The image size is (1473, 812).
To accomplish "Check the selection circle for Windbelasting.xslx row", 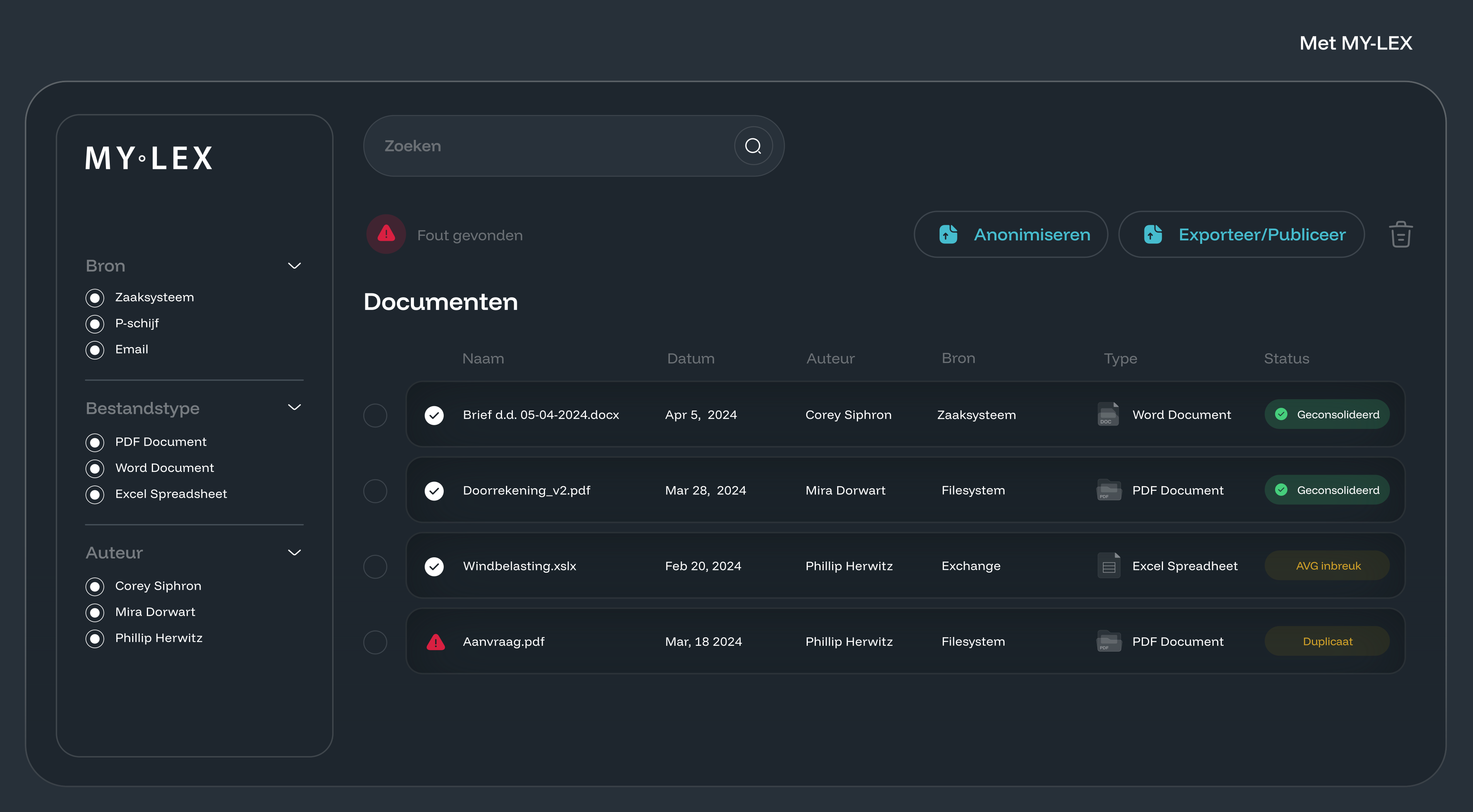I will [x=375, y=566].
